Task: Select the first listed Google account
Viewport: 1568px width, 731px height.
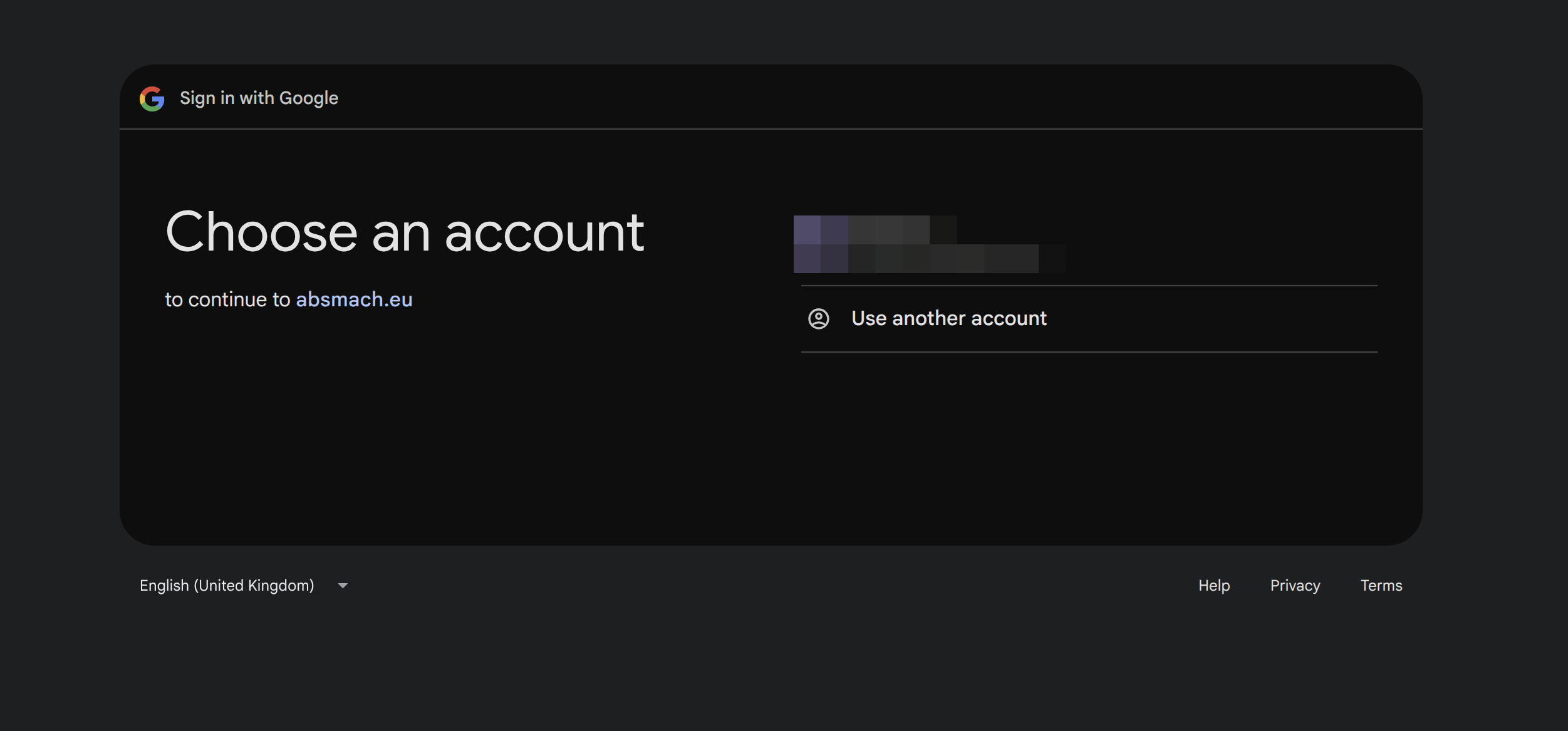Action: pyautogui.click(x=927, y=244)
